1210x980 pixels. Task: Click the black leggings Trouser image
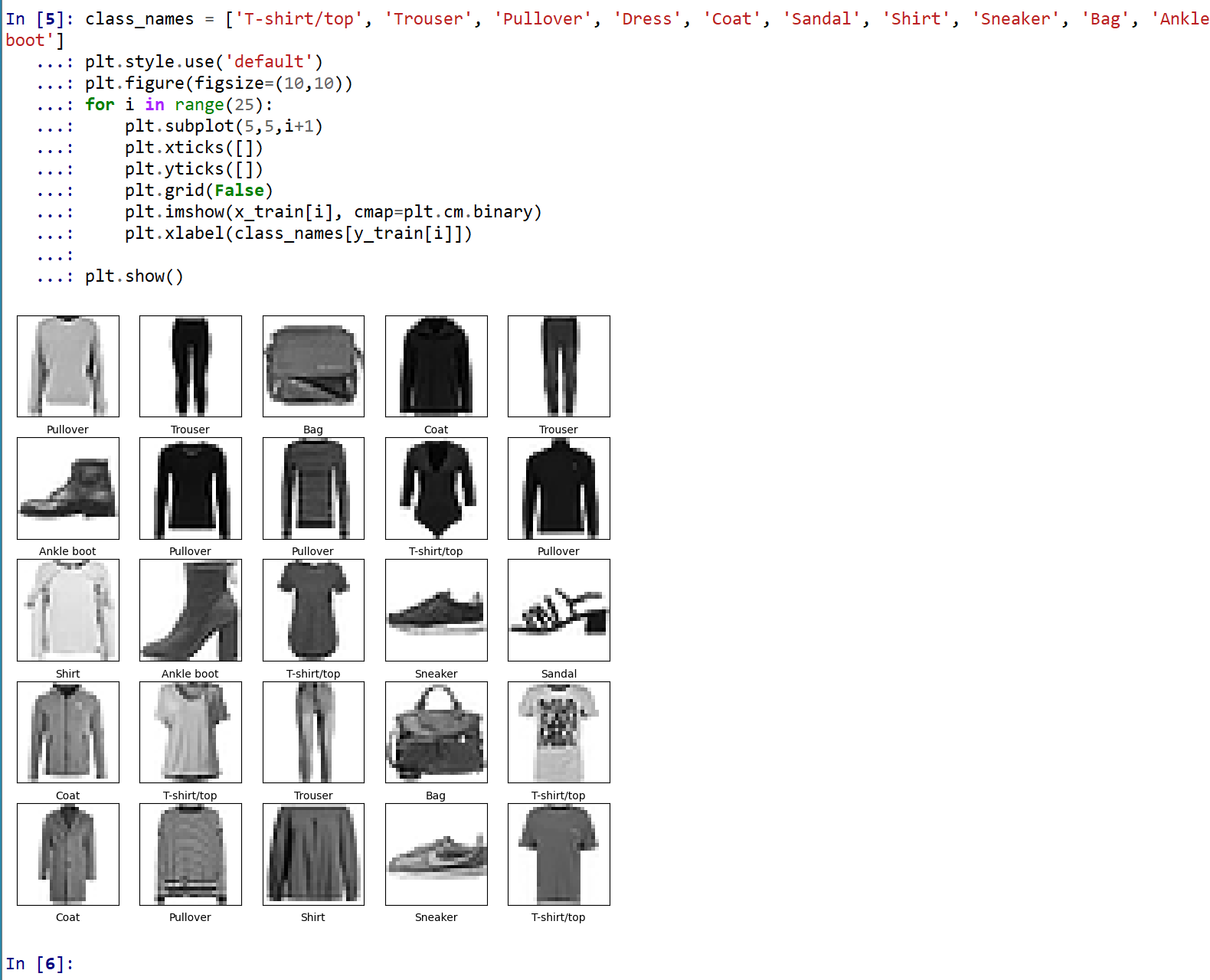pos(191,366)
